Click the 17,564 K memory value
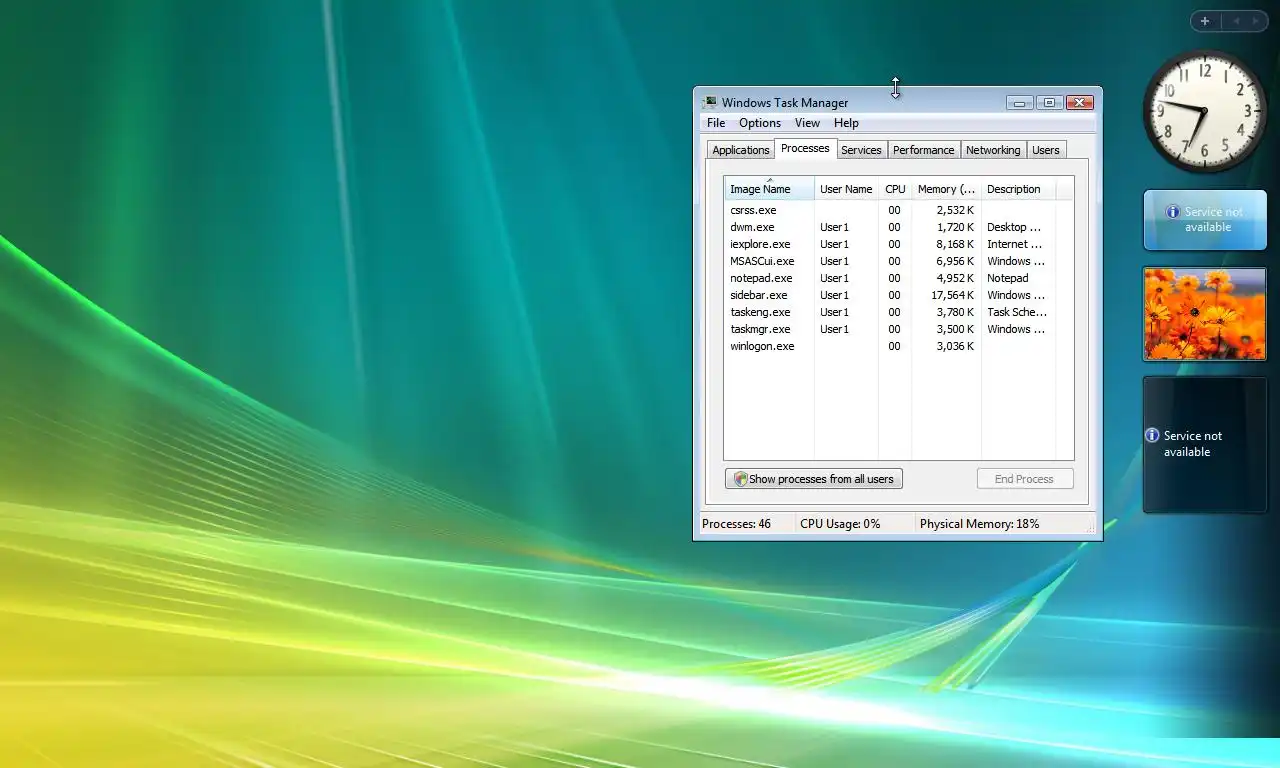This screenshot has width=1280, height=768. (x=952, y=295)
